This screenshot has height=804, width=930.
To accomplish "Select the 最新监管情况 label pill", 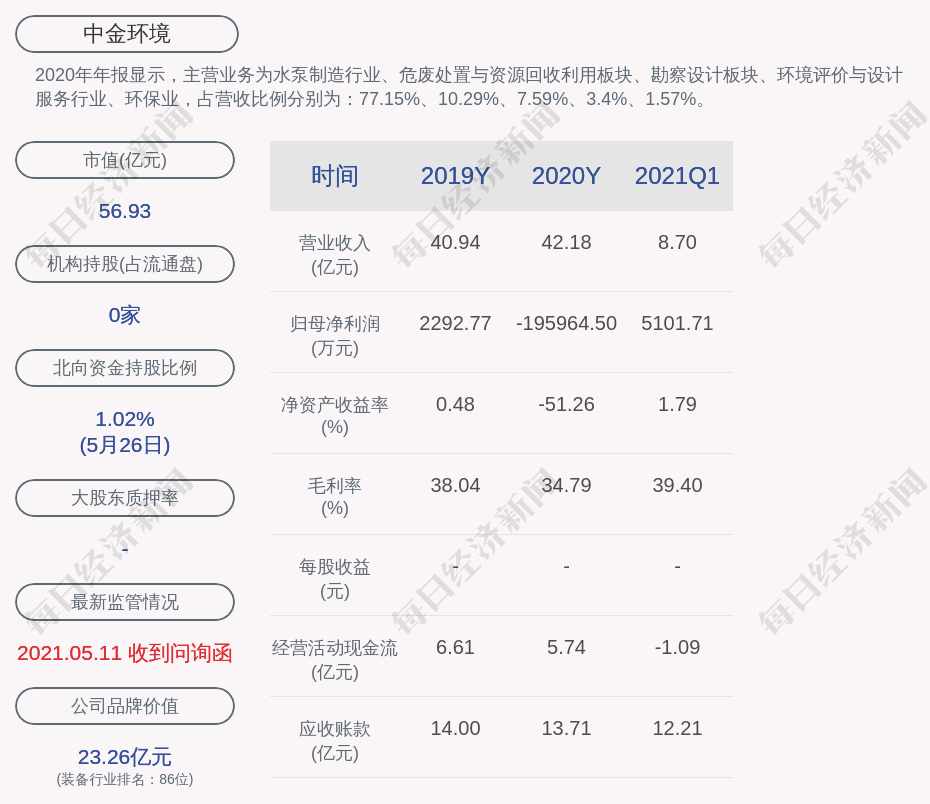I will (125, 602).
